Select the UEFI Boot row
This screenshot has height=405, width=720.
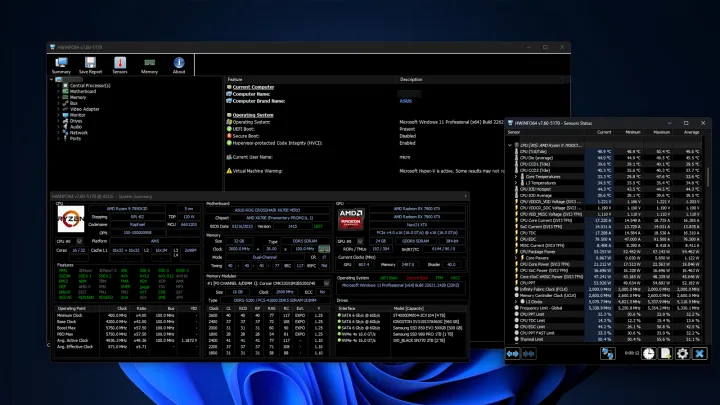(x=243, y=129)
